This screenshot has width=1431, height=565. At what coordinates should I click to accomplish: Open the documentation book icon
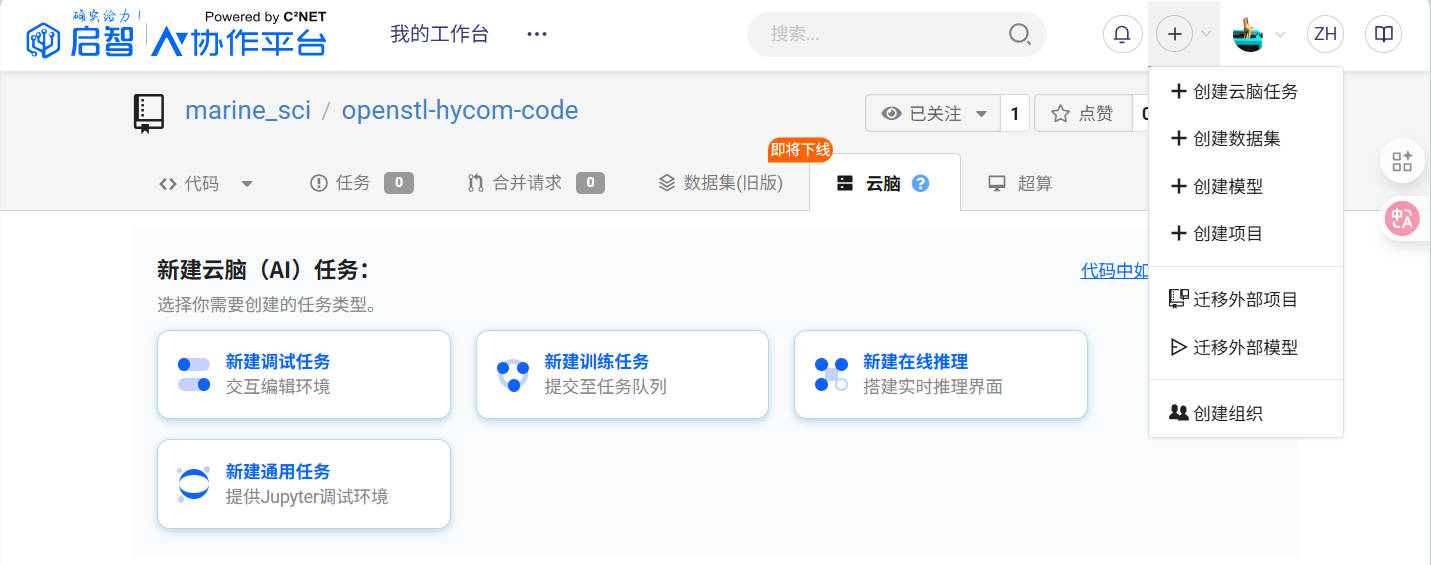pyautogui.click(x=1383, y=35)
